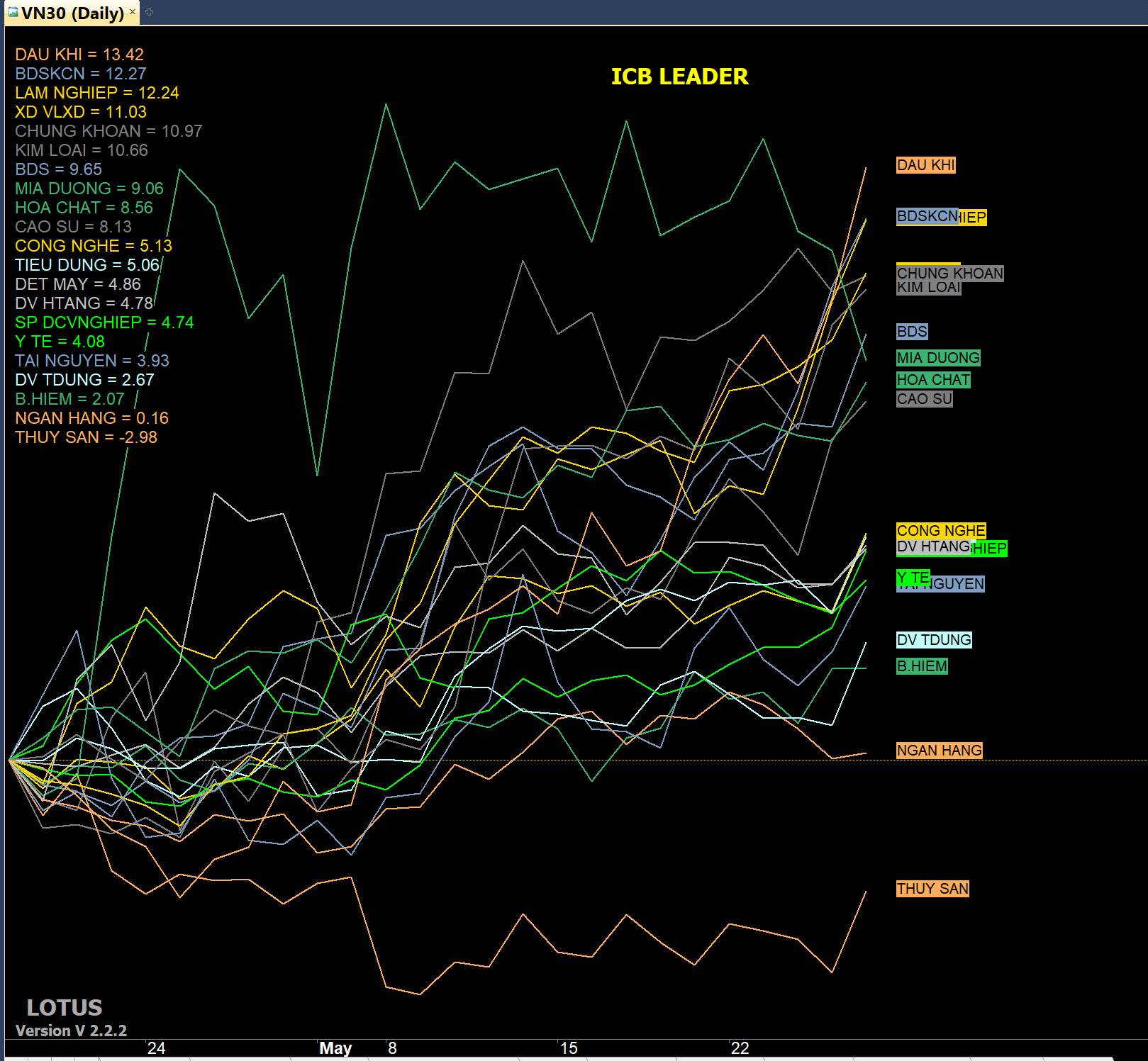The height and width of the screenshot is (1061, 1148).
Task: Click the bright green Y TE line-end label
Action: [913, 578]
